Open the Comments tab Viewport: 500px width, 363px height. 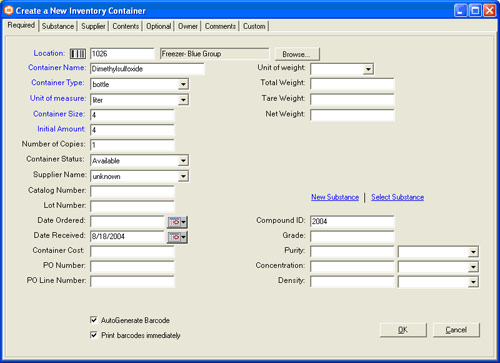click(x=220, y=26)
